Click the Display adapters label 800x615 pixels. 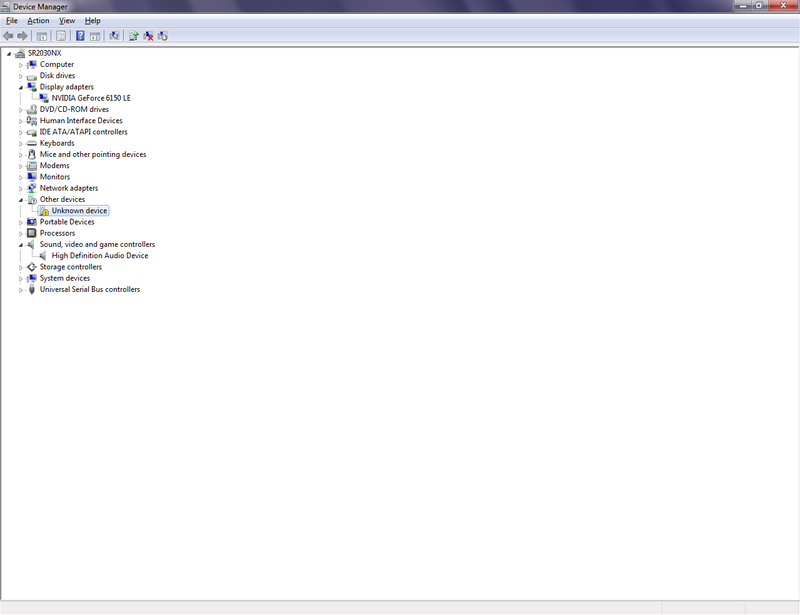coord(67,87)
